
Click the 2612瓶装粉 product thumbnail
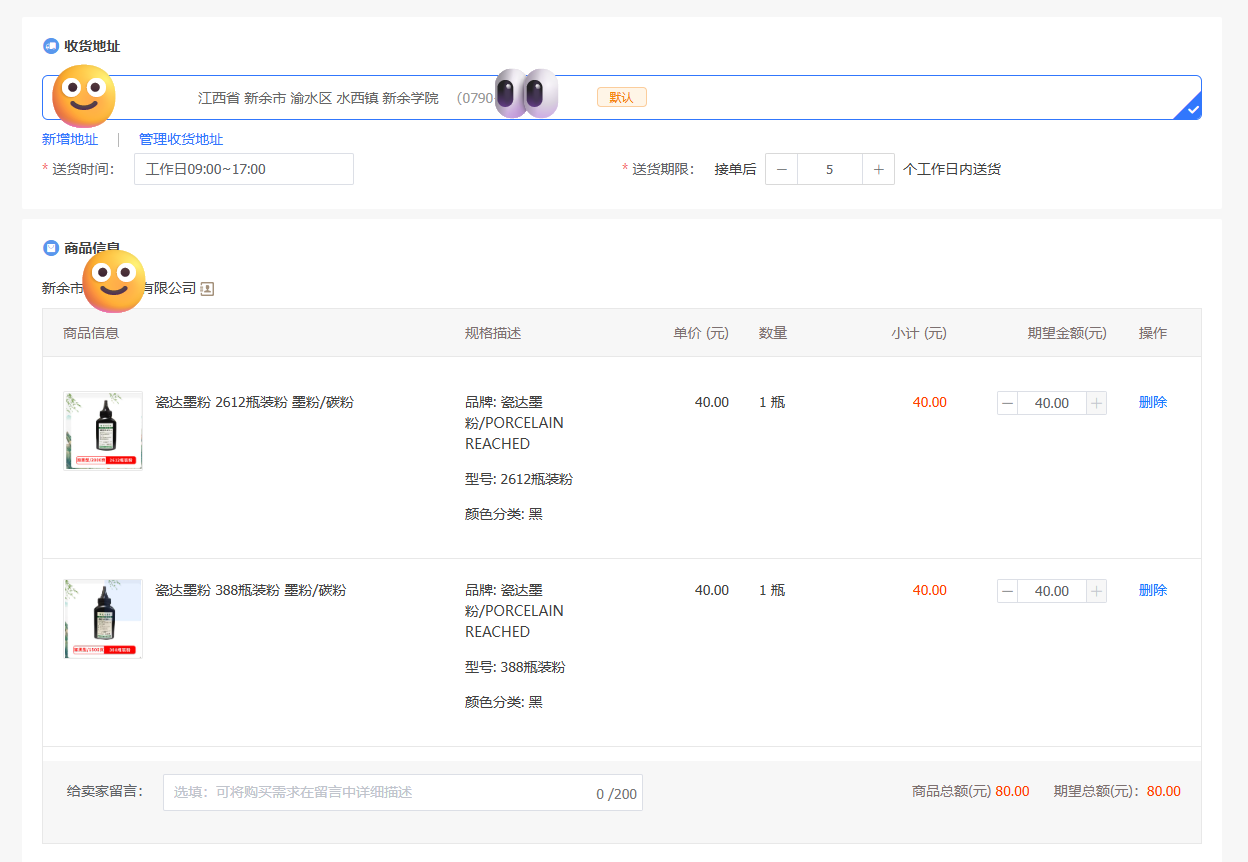tap(103, 431)
